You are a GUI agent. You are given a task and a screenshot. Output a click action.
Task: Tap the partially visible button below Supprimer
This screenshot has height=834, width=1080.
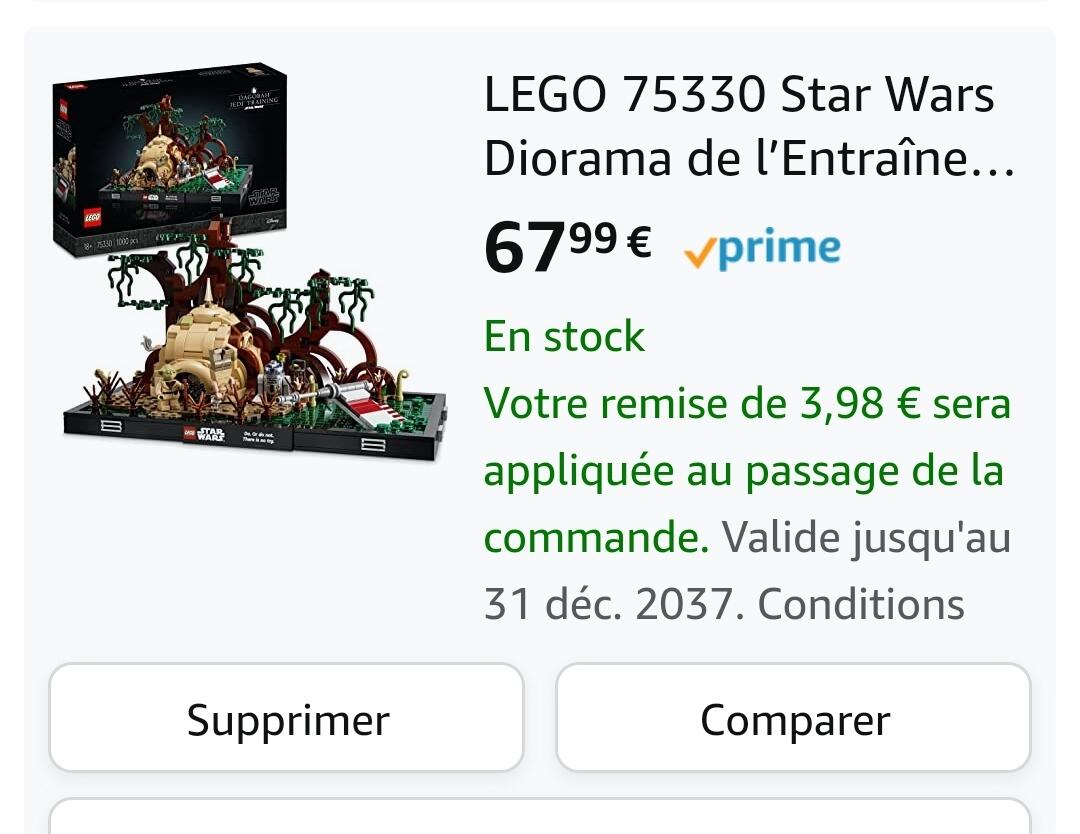click(540, 816)
